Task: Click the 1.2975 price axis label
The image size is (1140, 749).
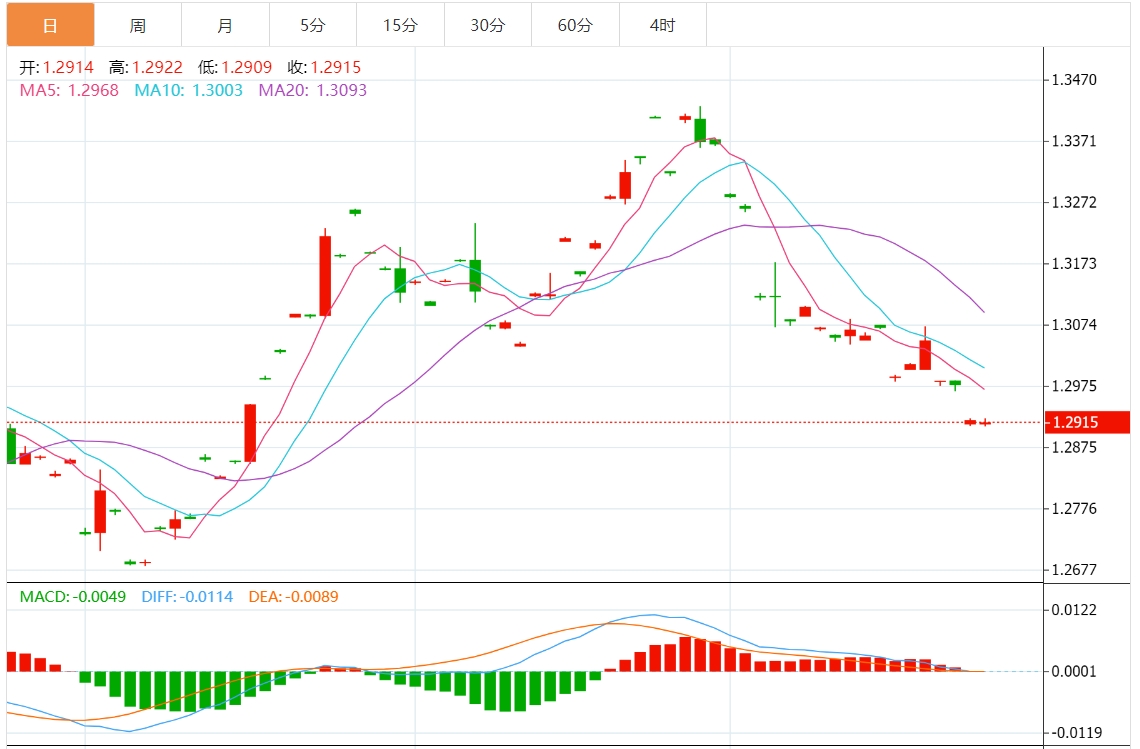Action: [x=1074, y=386]
